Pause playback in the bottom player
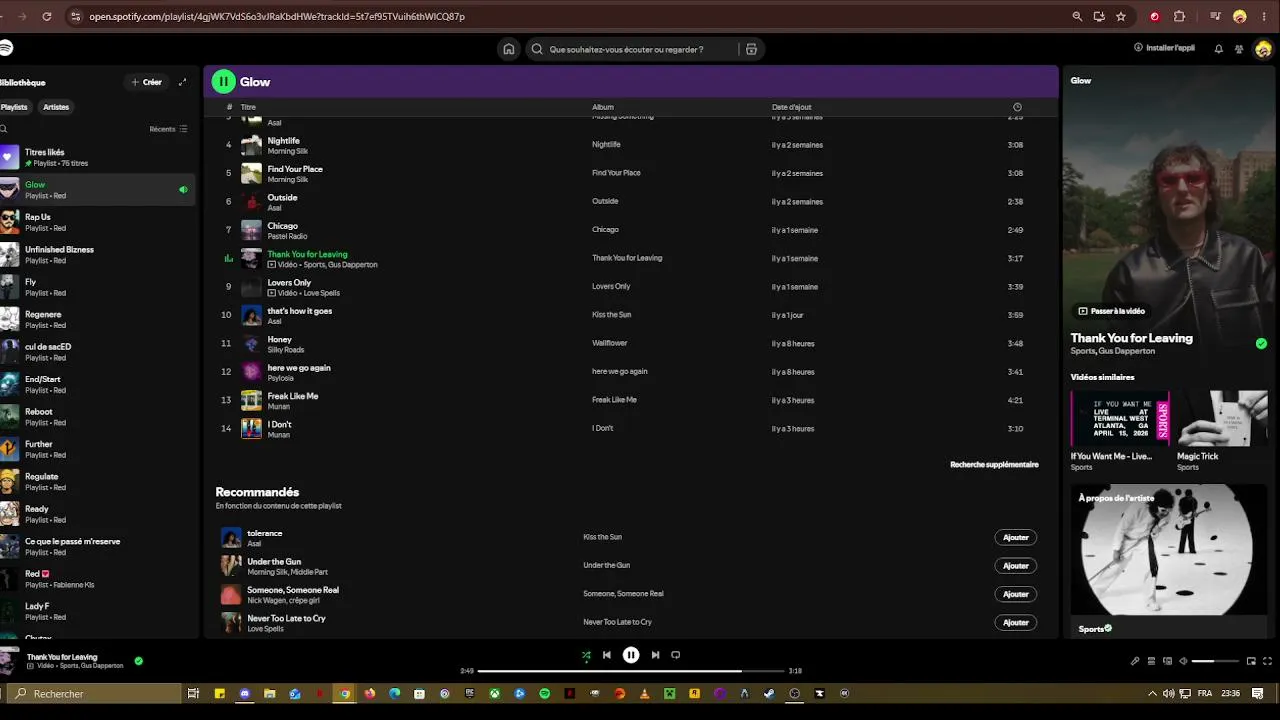1280x720 pixels. click(x=631, y=655)
